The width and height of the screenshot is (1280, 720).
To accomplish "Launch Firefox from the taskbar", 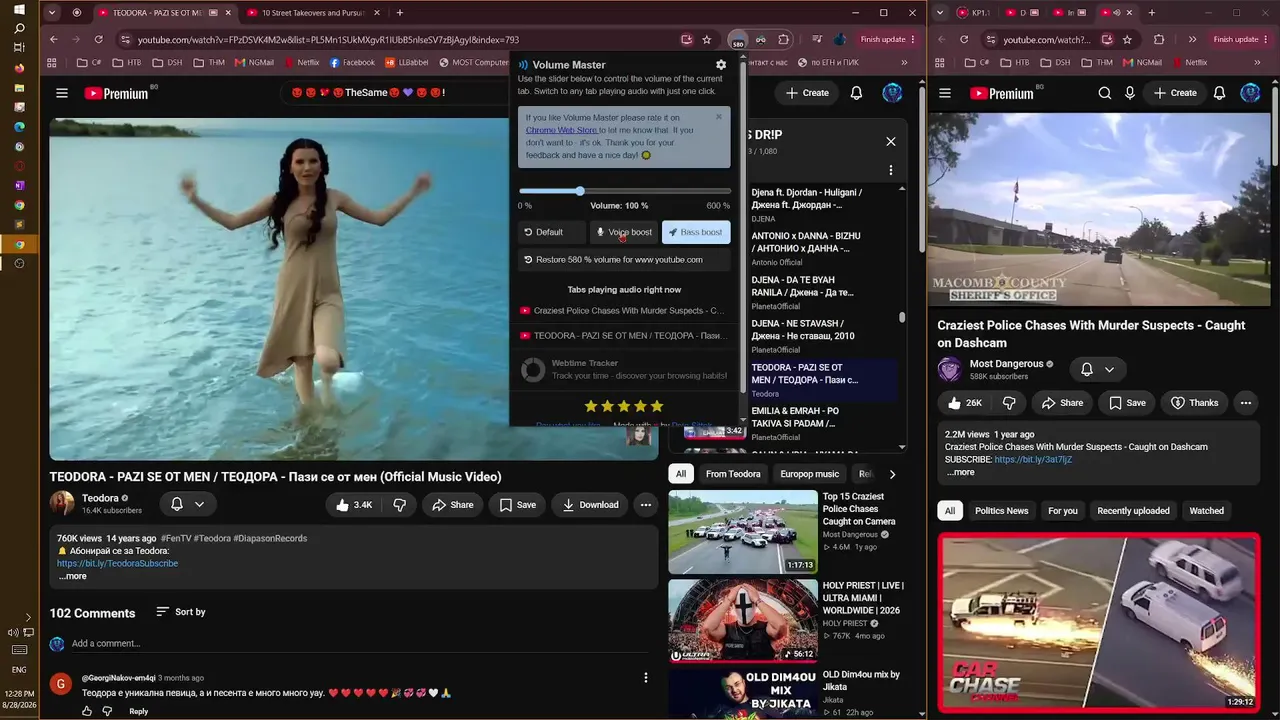I will [19, 68].
